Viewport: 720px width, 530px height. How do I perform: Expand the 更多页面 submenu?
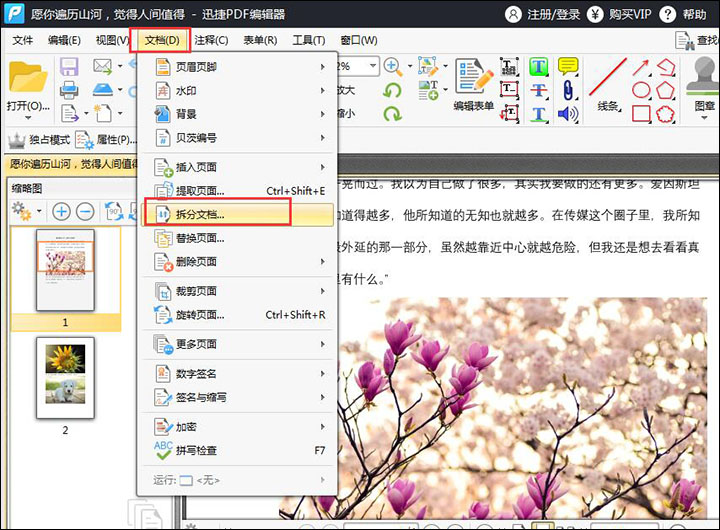238,344
